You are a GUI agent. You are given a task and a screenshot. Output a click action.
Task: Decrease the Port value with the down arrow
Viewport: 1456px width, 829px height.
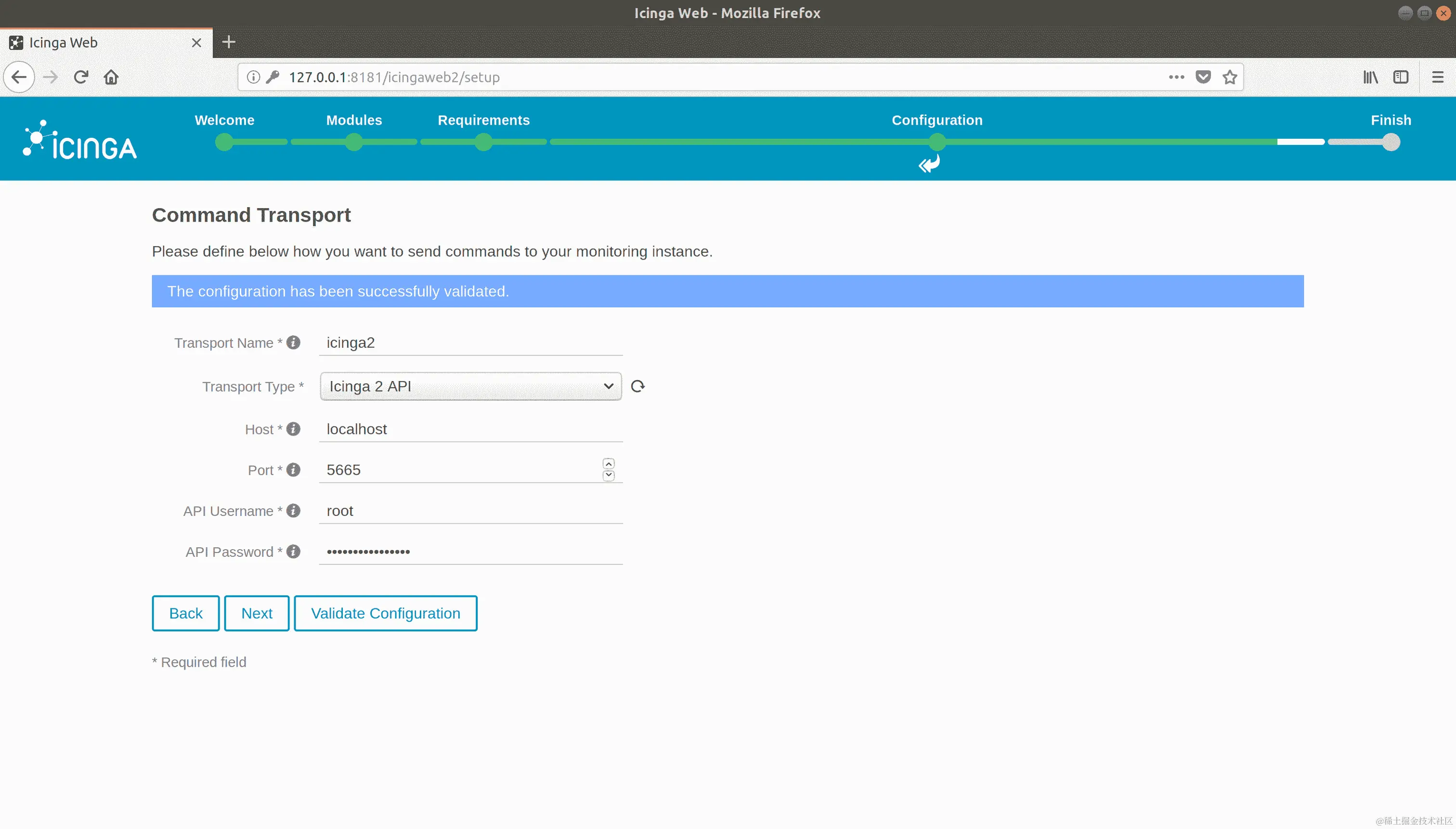tap(608, 475)
